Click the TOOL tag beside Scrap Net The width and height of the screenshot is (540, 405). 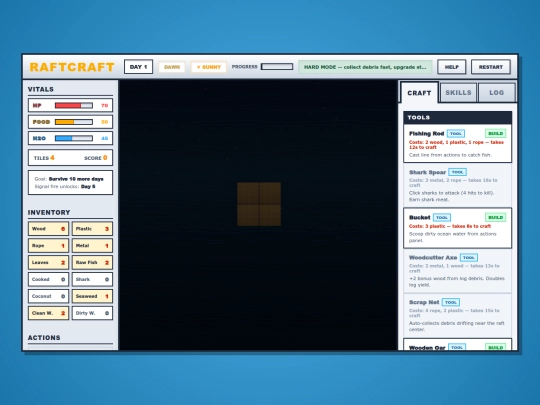pos(451,302)
